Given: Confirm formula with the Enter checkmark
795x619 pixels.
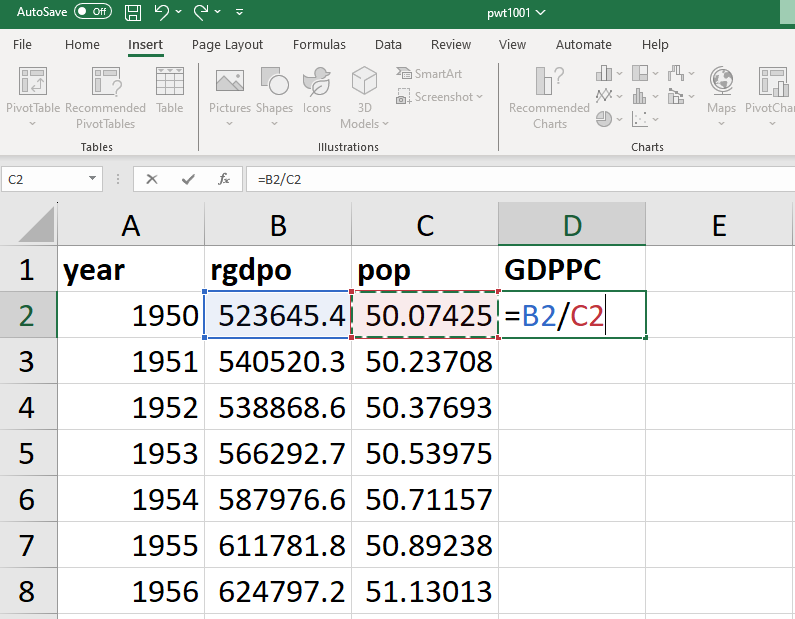Looking at the screenshot, I should coord(188,179).
